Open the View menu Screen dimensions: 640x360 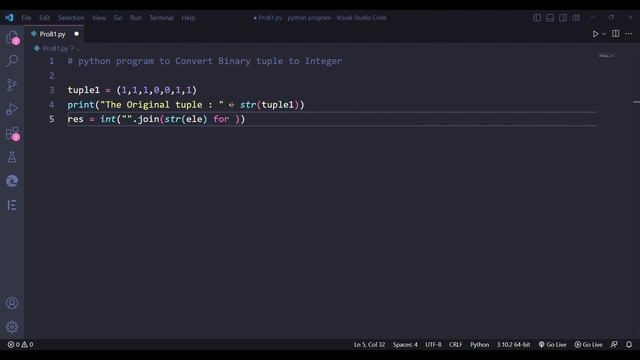(x=99, y=18)
